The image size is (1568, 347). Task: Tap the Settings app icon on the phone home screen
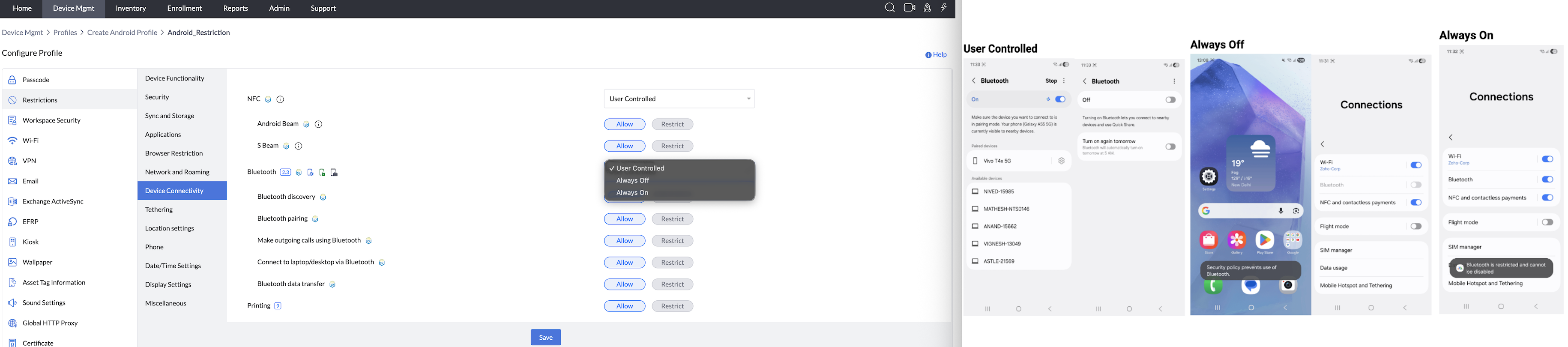click(1209, 177)
